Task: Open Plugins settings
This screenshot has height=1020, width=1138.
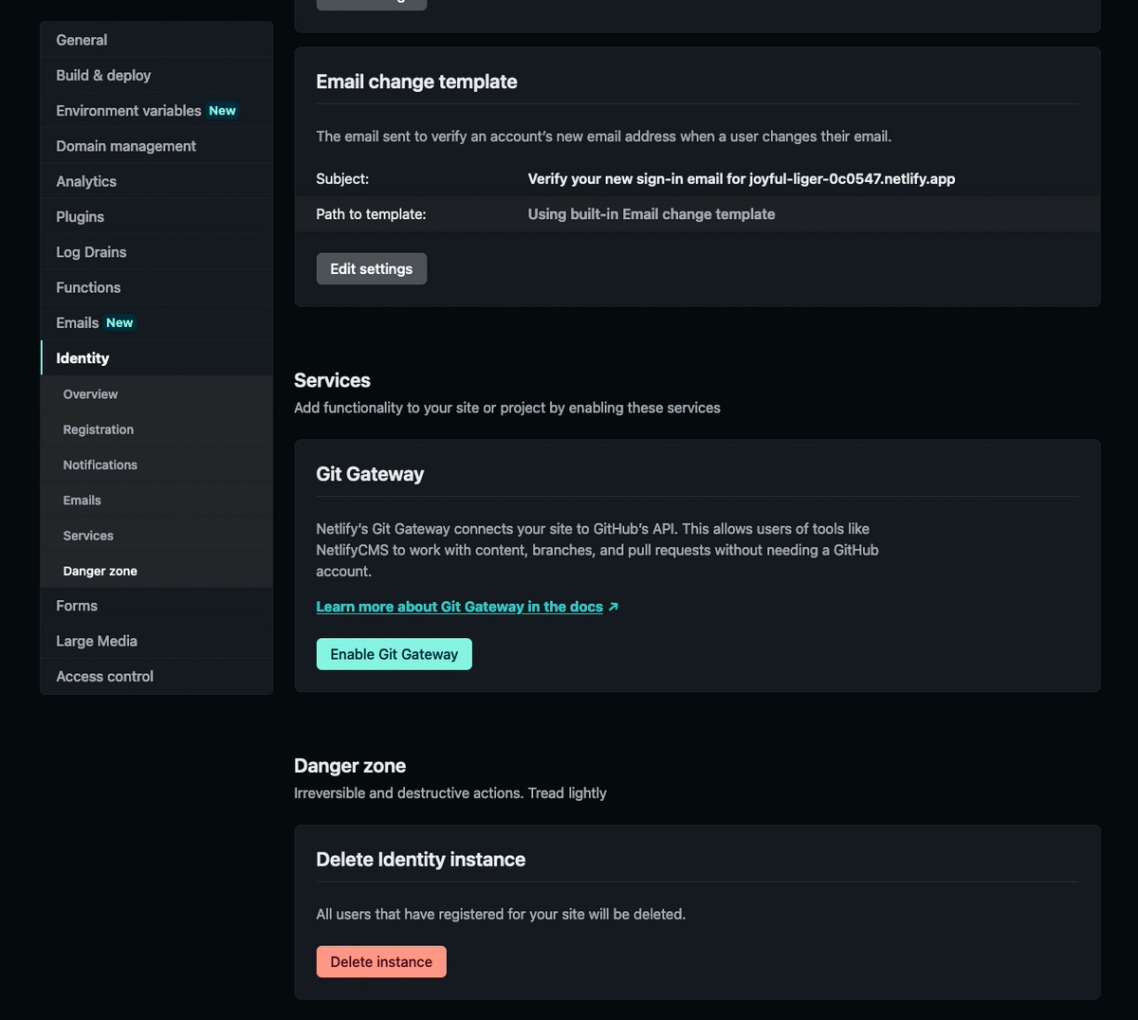Action: tap(156, 216)
